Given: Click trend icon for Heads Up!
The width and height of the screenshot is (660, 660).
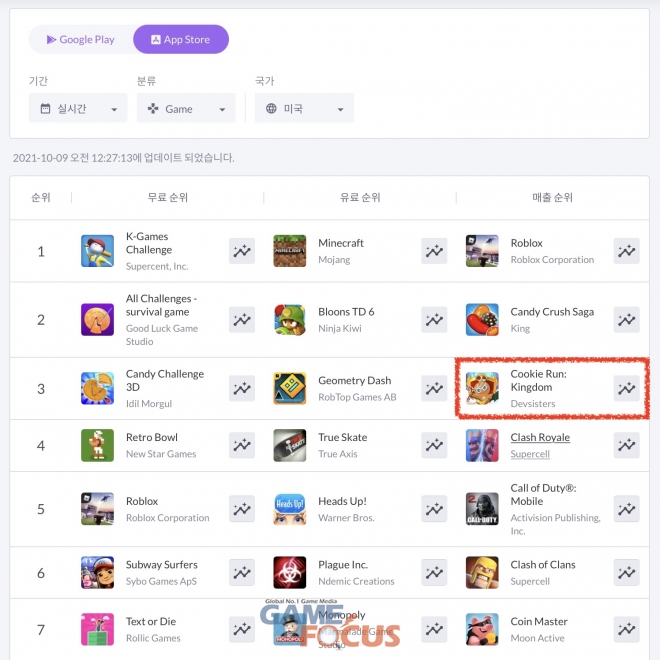Looking at the screenshot, I should pyautogui.click(x=434, y=509).
